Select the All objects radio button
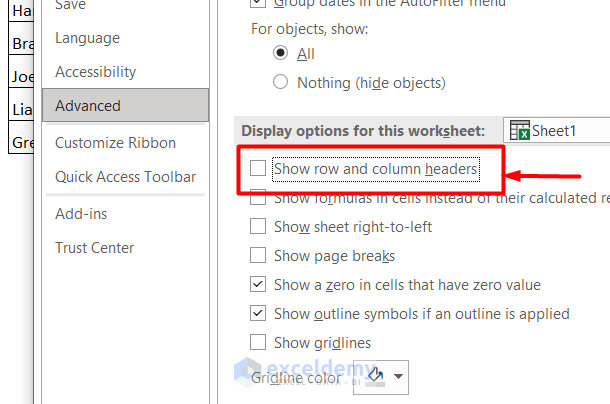The width and height of the screenshot is (610, 404). [x=281, y=54]
